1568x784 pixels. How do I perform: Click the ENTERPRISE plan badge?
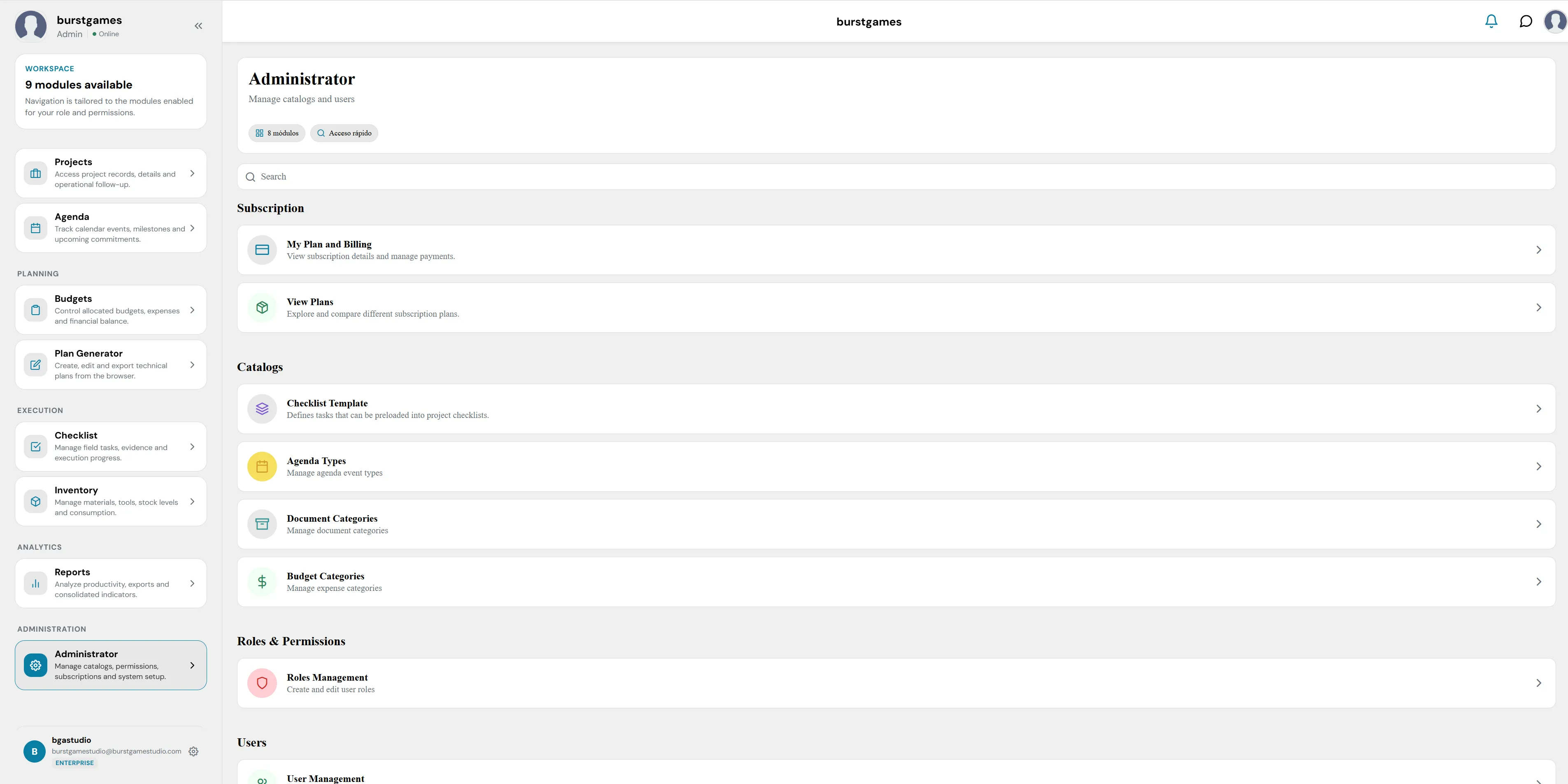[x=74, y=763]
